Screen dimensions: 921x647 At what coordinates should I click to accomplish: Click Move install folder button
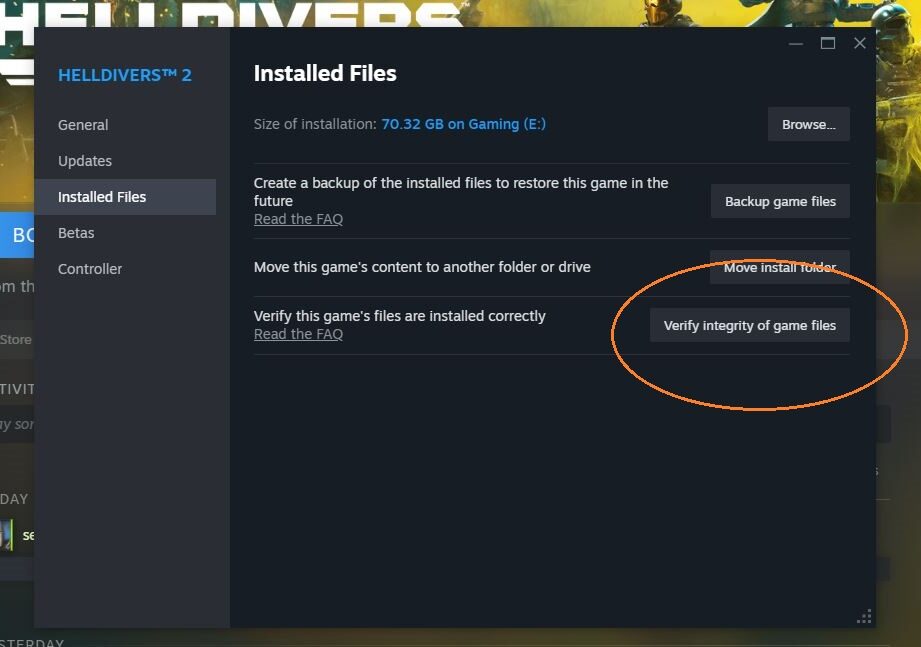click(x=779, y=268)
